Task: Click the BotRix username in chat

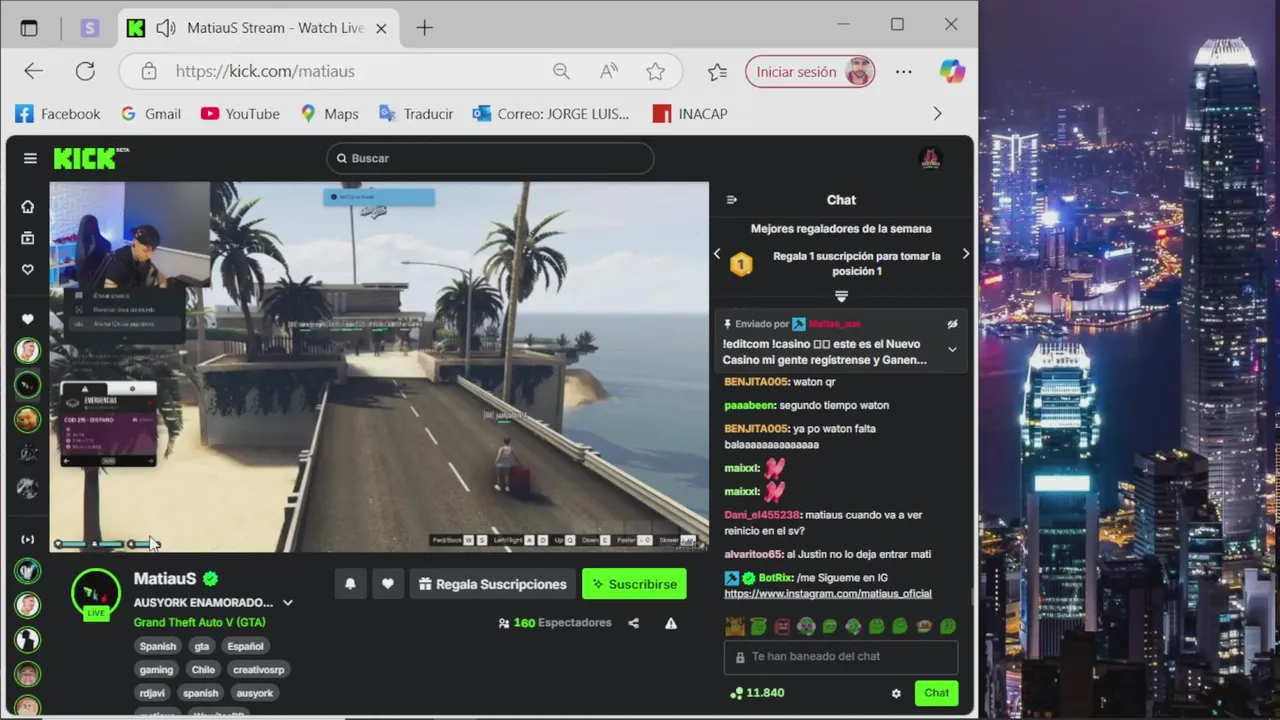Action: point(774,578)
